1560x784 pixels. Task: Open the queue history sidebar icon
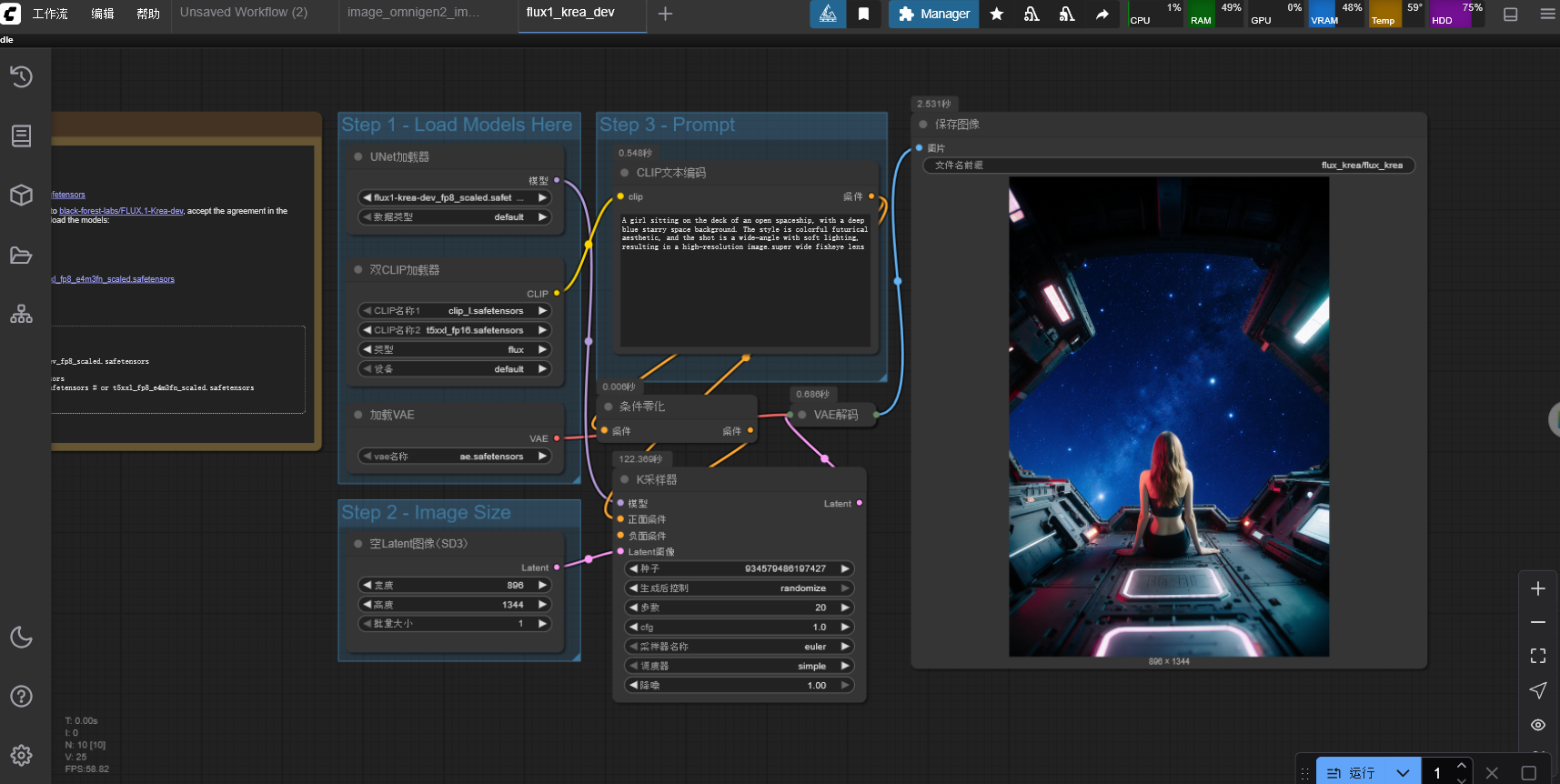tap(21, 77)
